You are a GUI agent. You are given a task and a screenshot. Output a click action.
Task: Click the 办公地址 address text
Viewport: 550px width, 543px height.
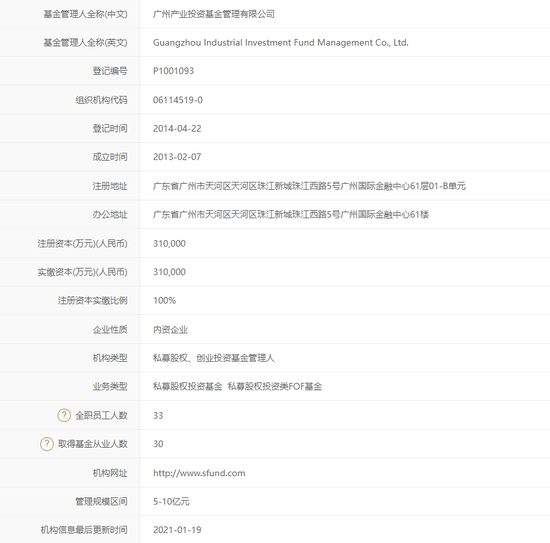click(x=291, y=214)
